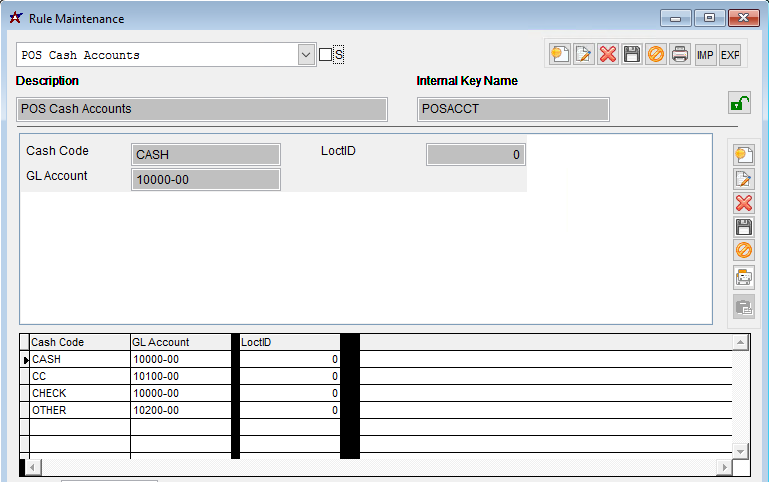Click the grid's horizontal scrollbar right arrow
The image size is (769, 482).
(x=725, y=467)
